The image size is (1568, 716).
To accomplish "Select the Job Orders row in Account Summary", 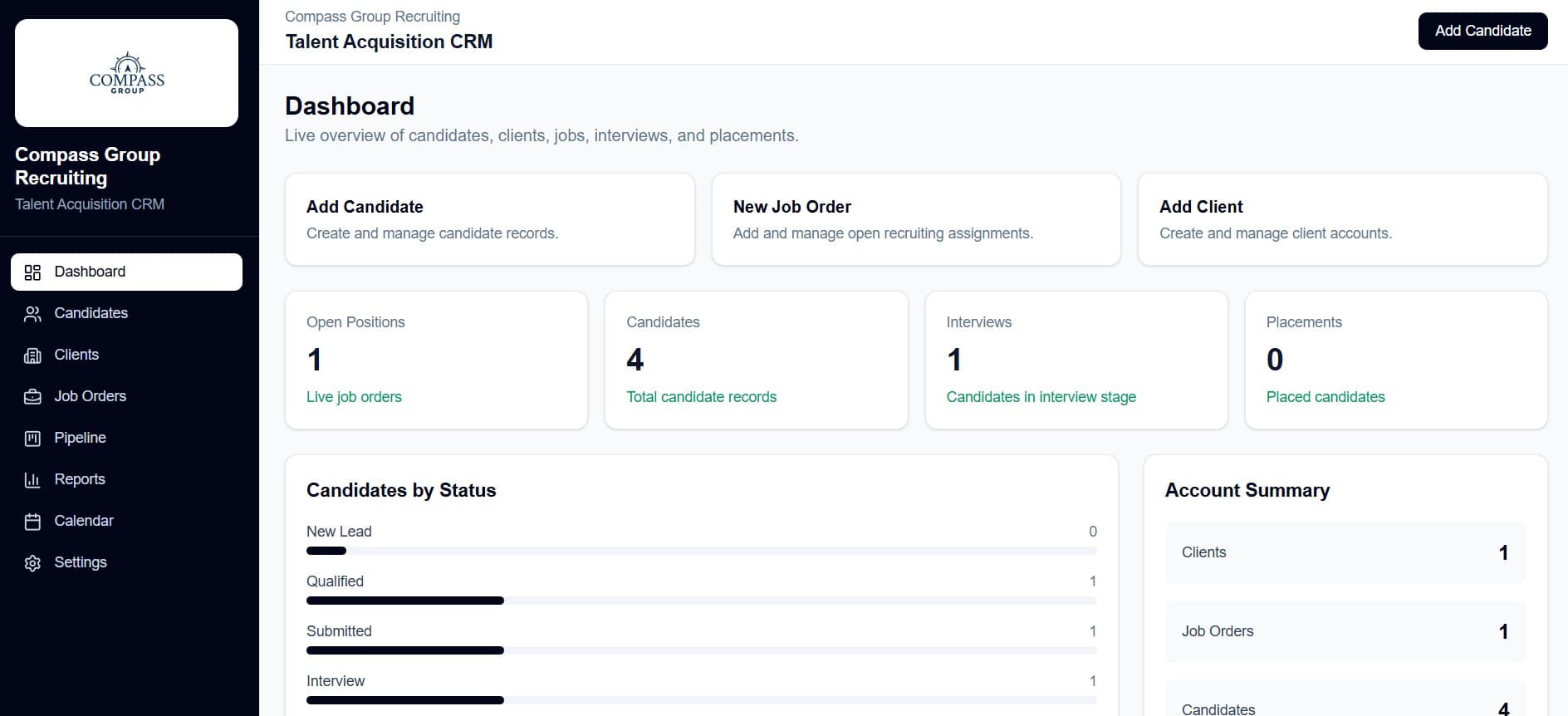I will tap(1345, 631).
